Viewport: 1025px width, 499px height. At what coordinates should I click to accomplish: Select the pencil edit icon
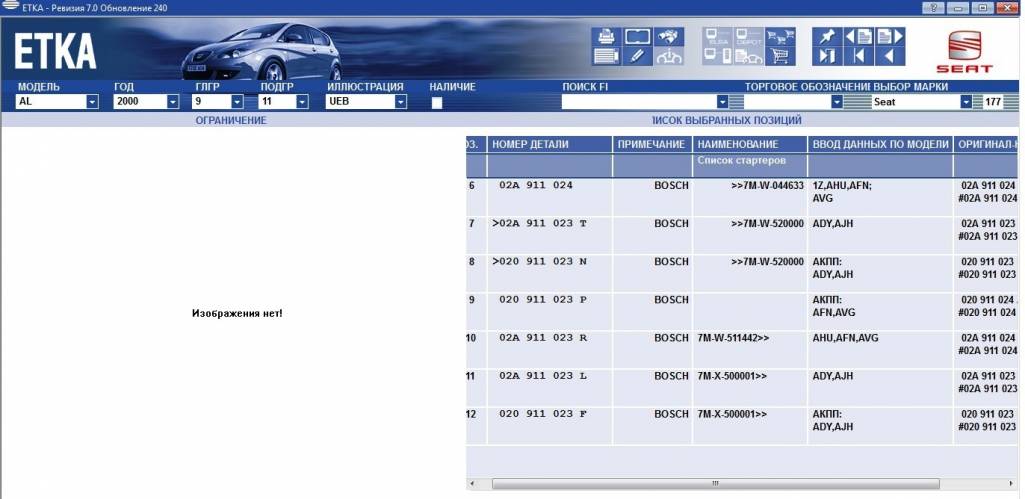637,57
